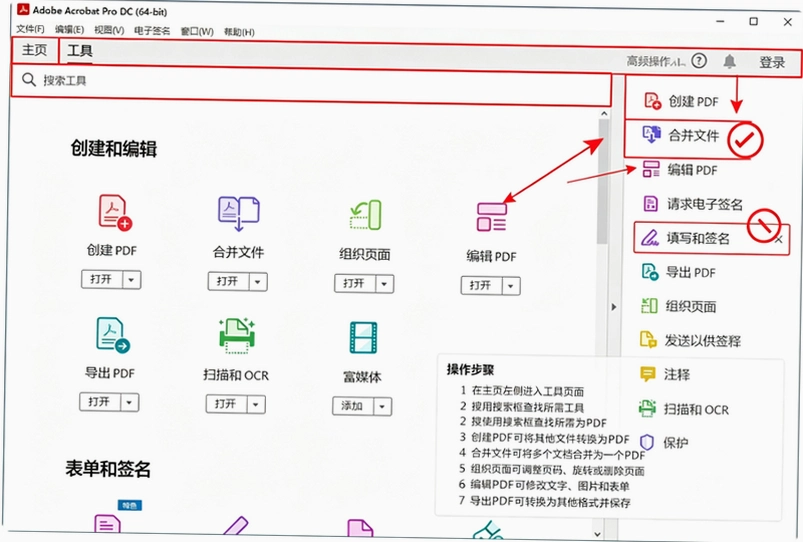Open the 帮助(H) menu
Viewport: 803px width, 542px height.
coord(239,32)
